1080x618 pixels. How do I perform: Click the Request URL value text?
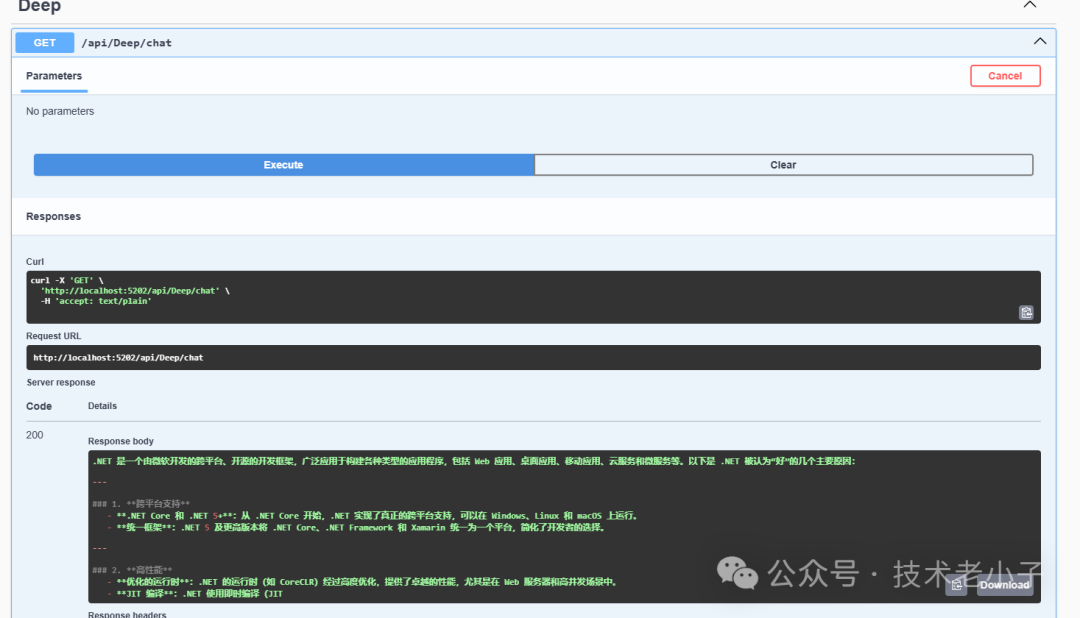click(118, 358)
